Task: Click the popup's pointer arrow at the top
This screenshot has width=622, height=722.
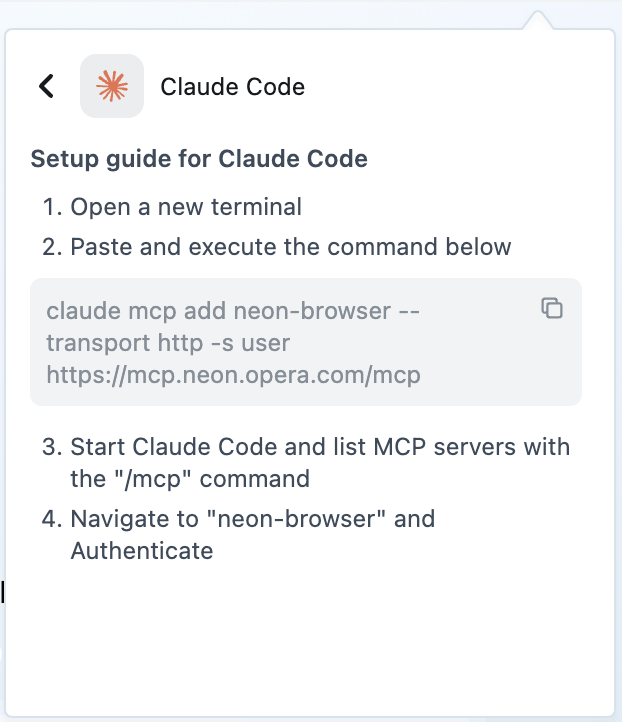Action: click(x=537, y=21)
